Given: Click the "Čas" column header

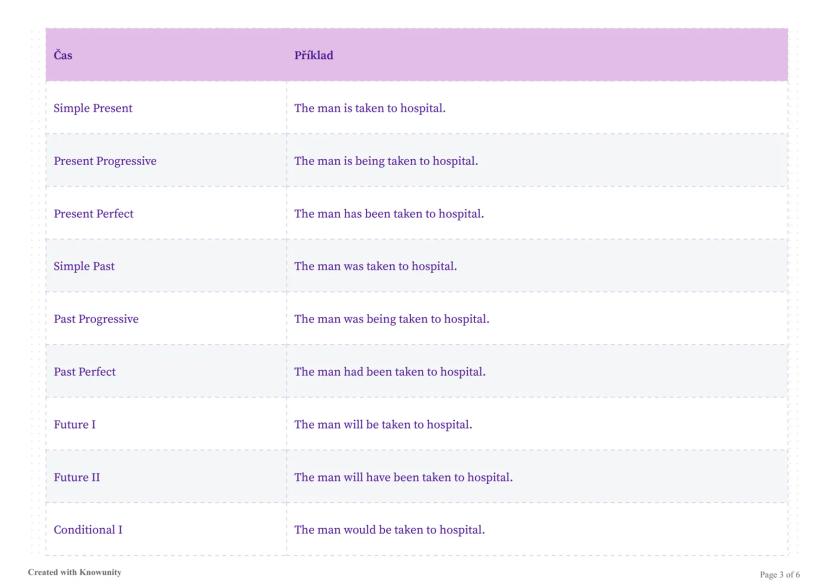Looking at the screenshot, I should click(x=63, y=56).
